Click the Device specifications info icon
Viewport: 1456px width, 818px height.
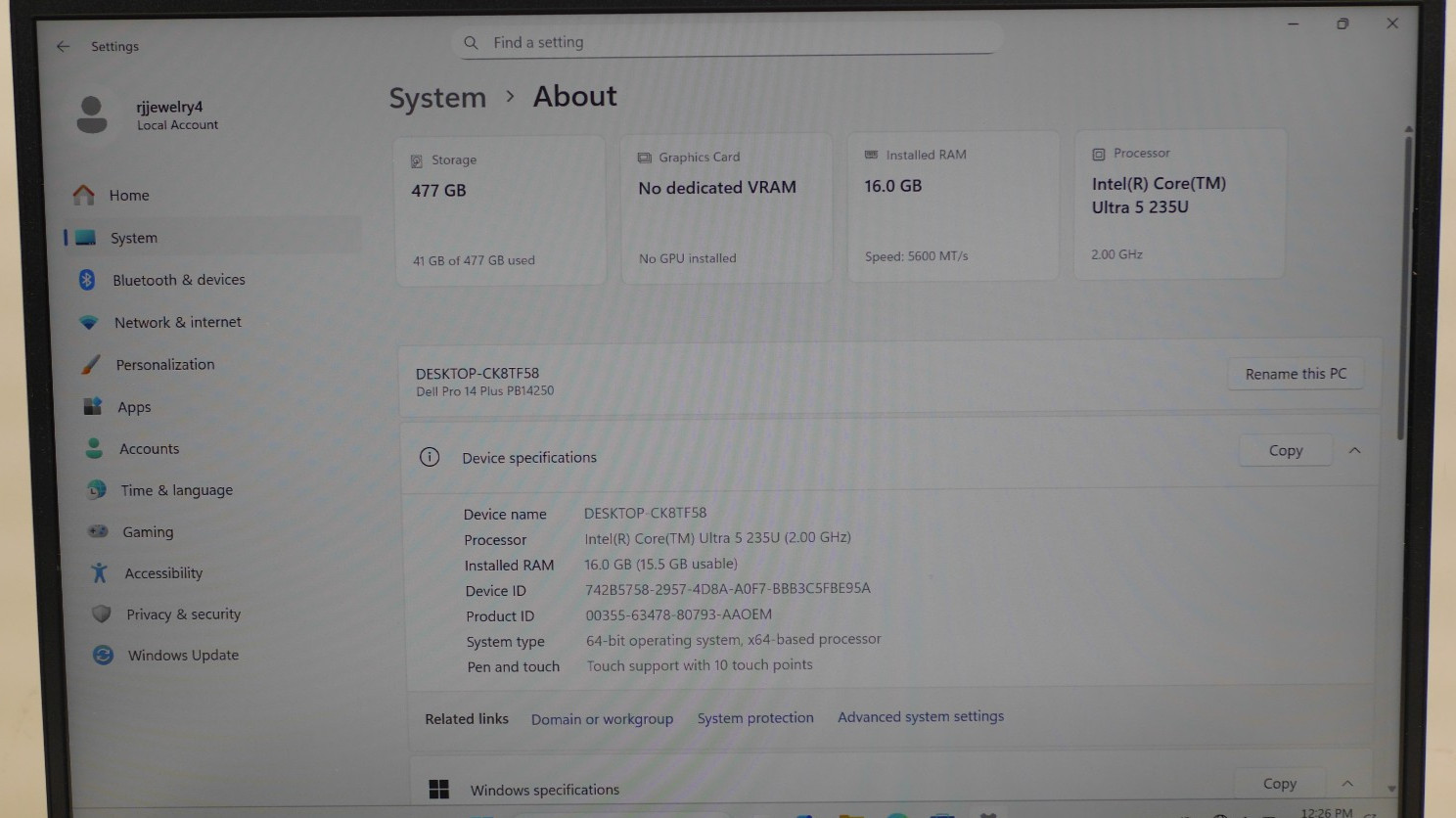coord(429,457)
